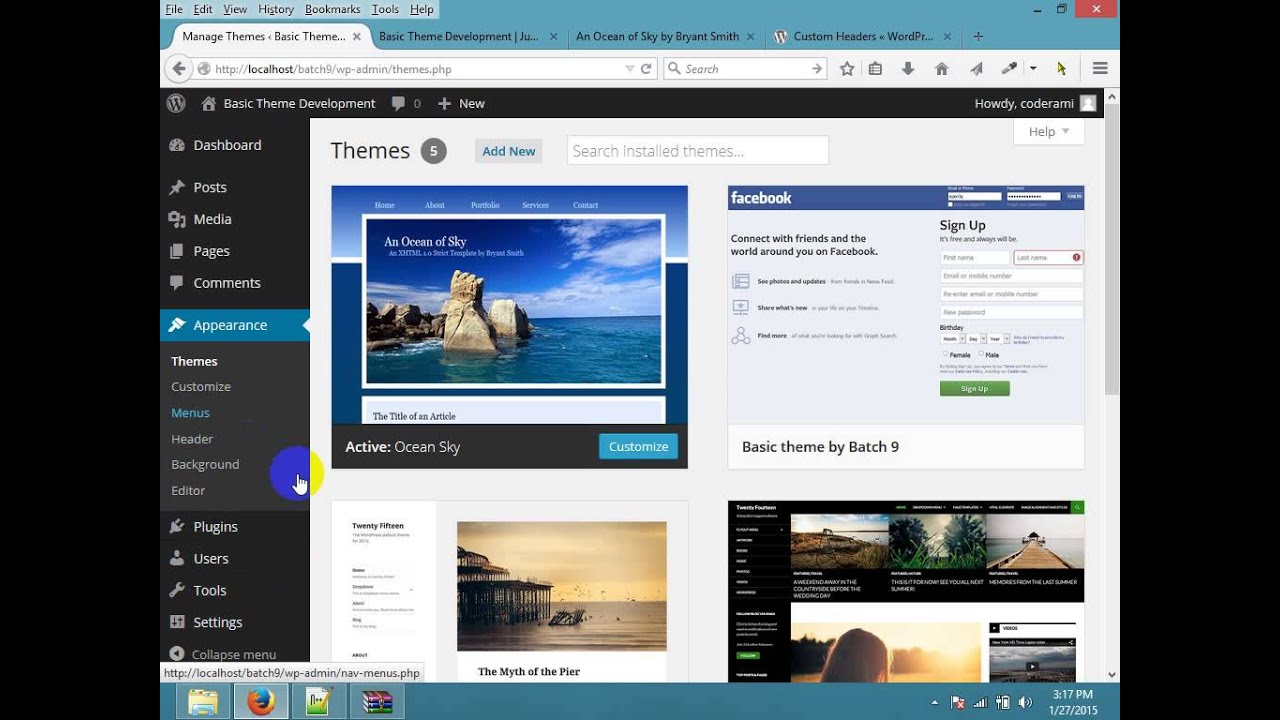Select the Basic theme by Batch 9 thumbnail
This screenshot has height=720, width=1280.
pyautogui.click(x=906, y=305)
